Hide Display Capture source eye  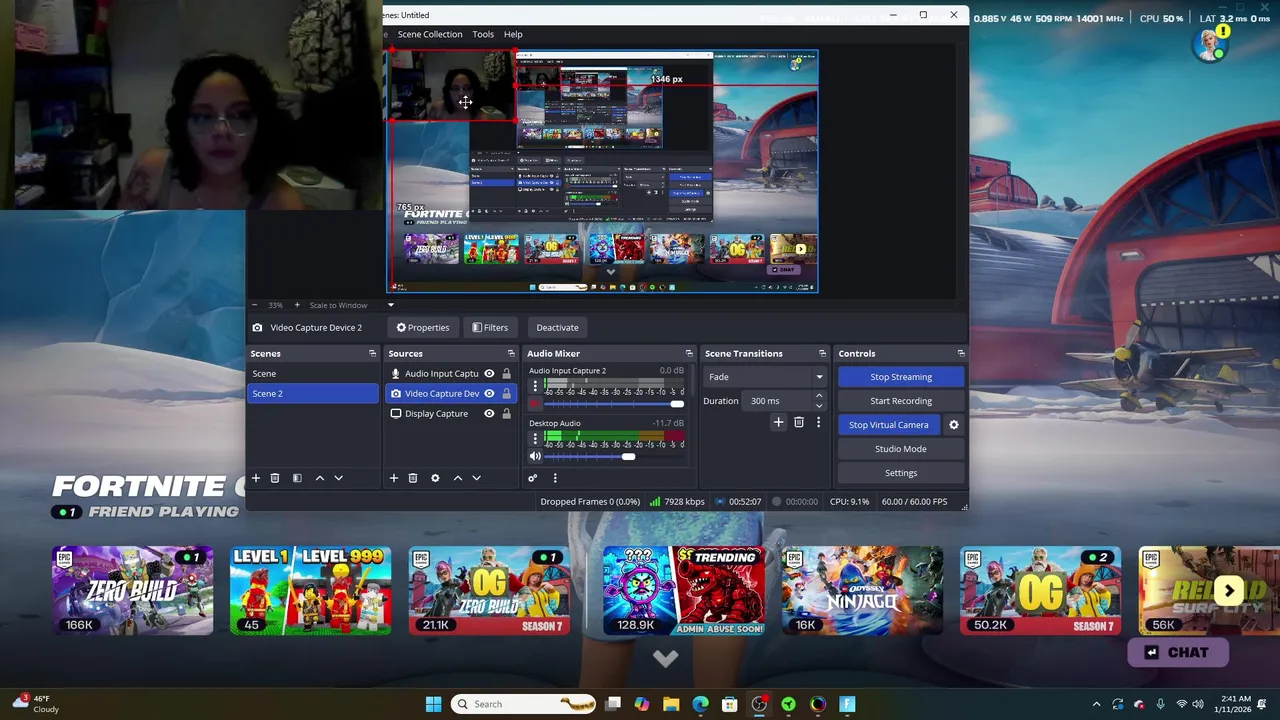click(x=489, y=413)
